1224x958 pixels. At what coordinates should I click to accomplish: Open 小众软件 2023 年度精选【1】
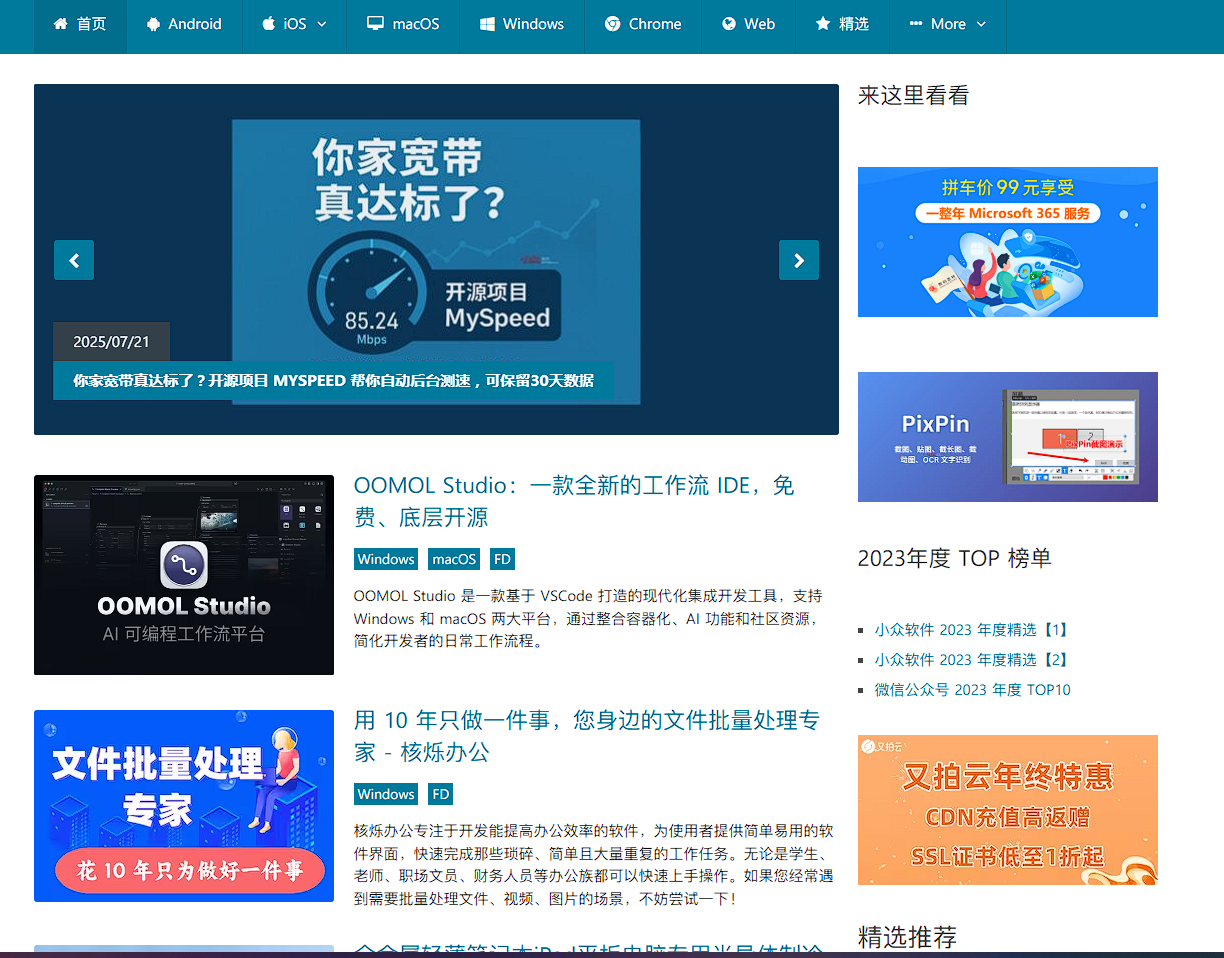click(x=972, y=630)
